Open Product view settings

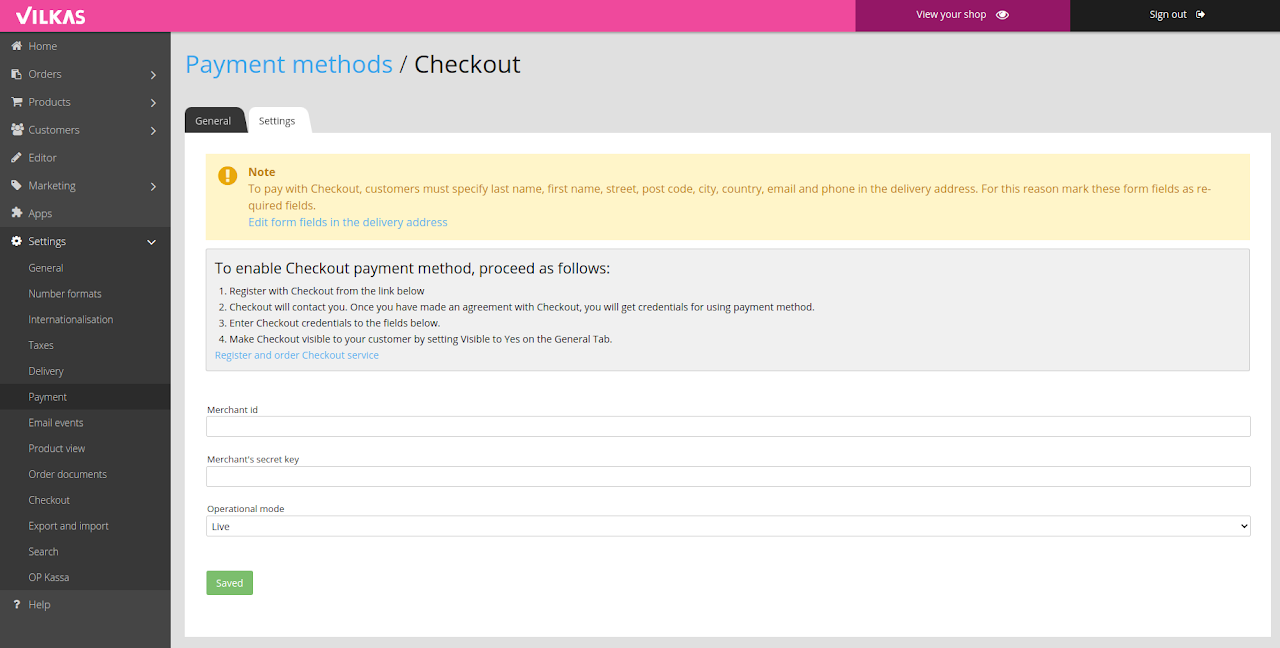[57, 449]
